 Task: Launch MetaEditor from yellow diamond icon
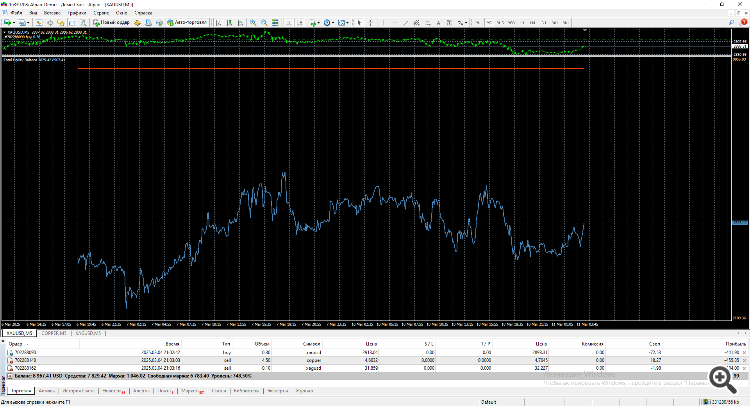pyautogui.click(x=137, y=22)
